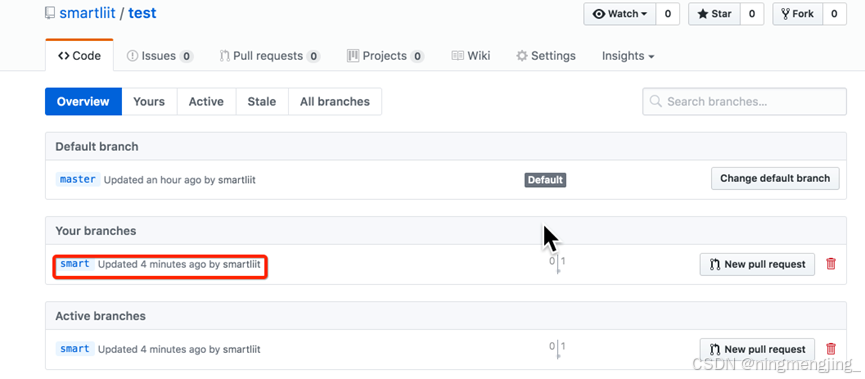Click the magnifier icon in branch search
865x379 pixels.
click(655, 102)
